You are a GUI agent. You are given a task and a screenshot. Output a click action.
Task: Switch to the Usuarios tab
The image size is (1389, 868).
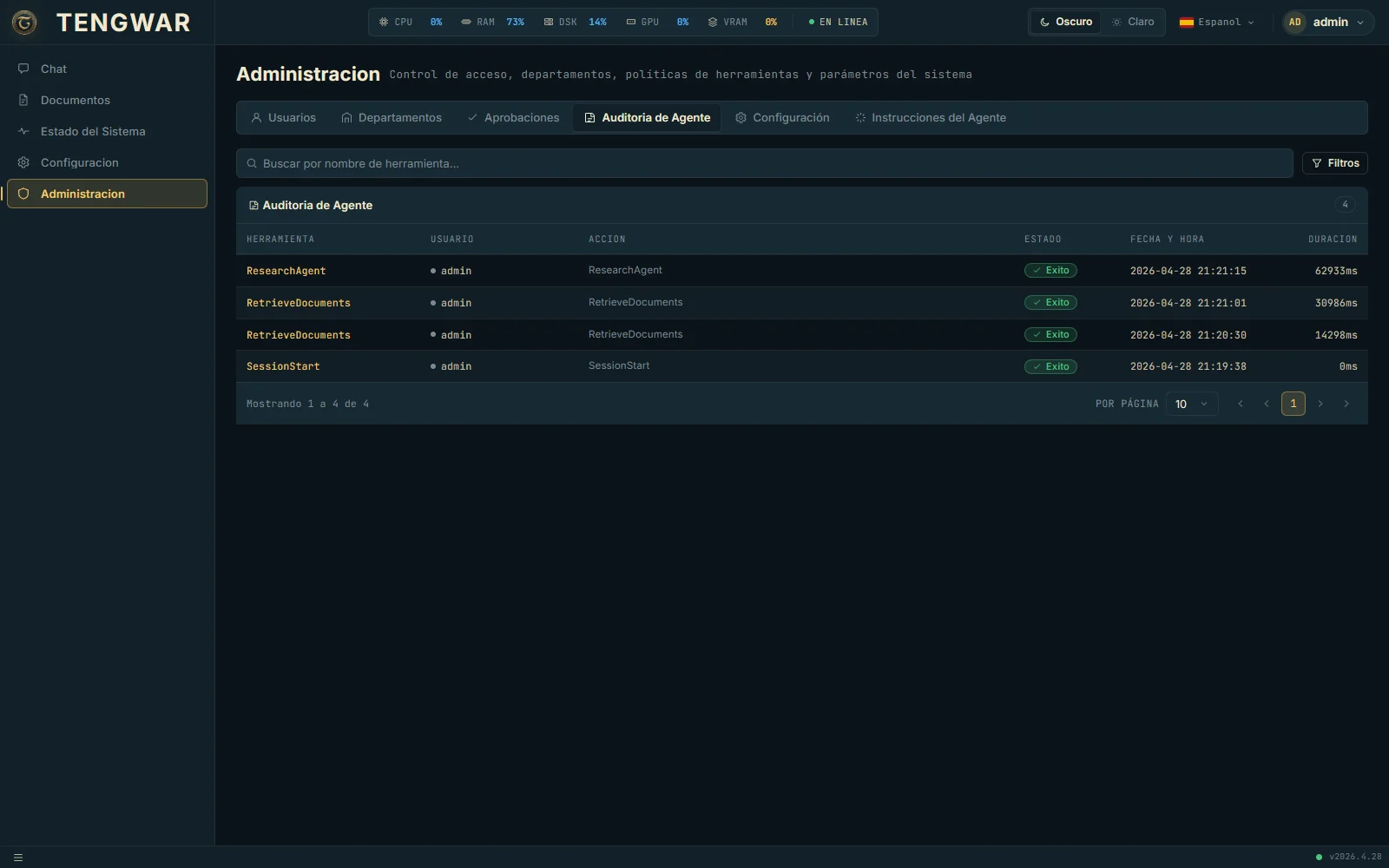coord(283,117)
